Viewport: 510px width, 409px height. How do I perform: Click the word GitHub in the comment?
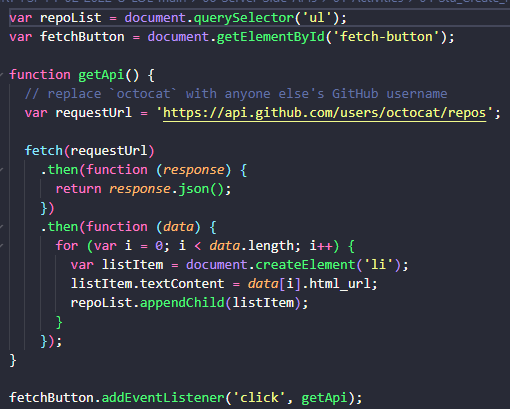355,94
